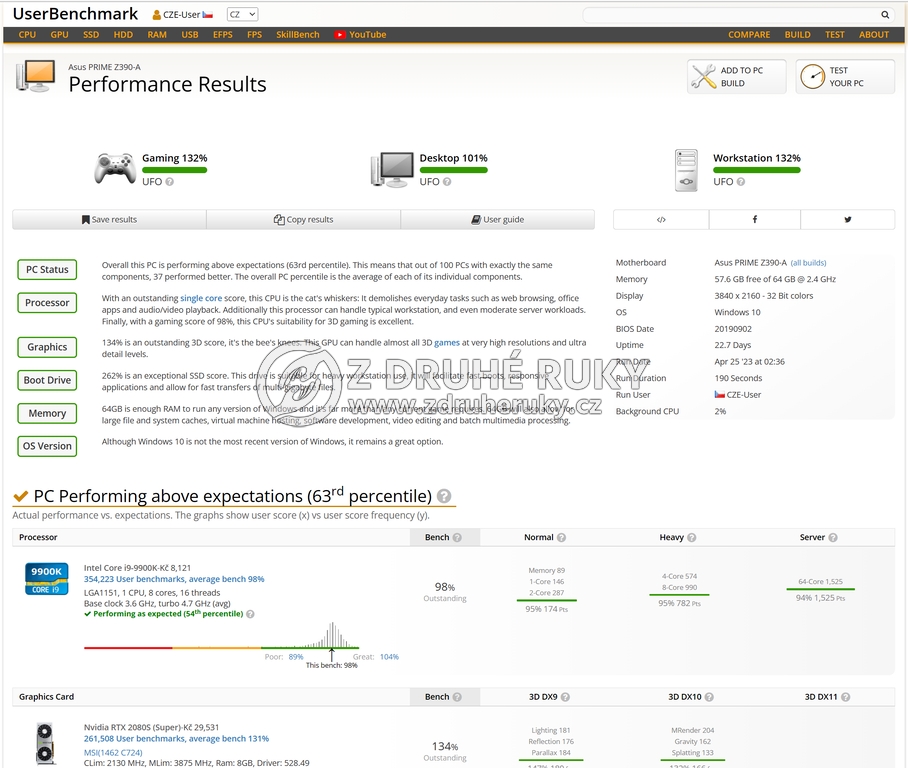Screen dimensions: 908x768
Task: Click the 9900K Core i9 badge
Action: click(46, 579)
